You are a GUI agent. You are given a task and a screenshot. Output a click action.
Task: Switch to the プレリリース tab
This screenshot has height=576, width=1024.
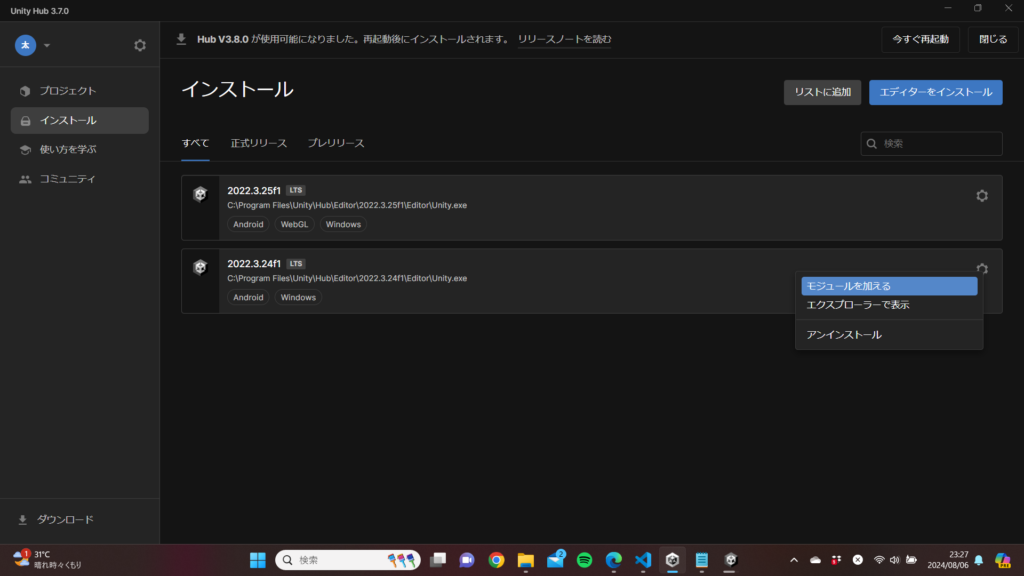click(x=336, y=143)
